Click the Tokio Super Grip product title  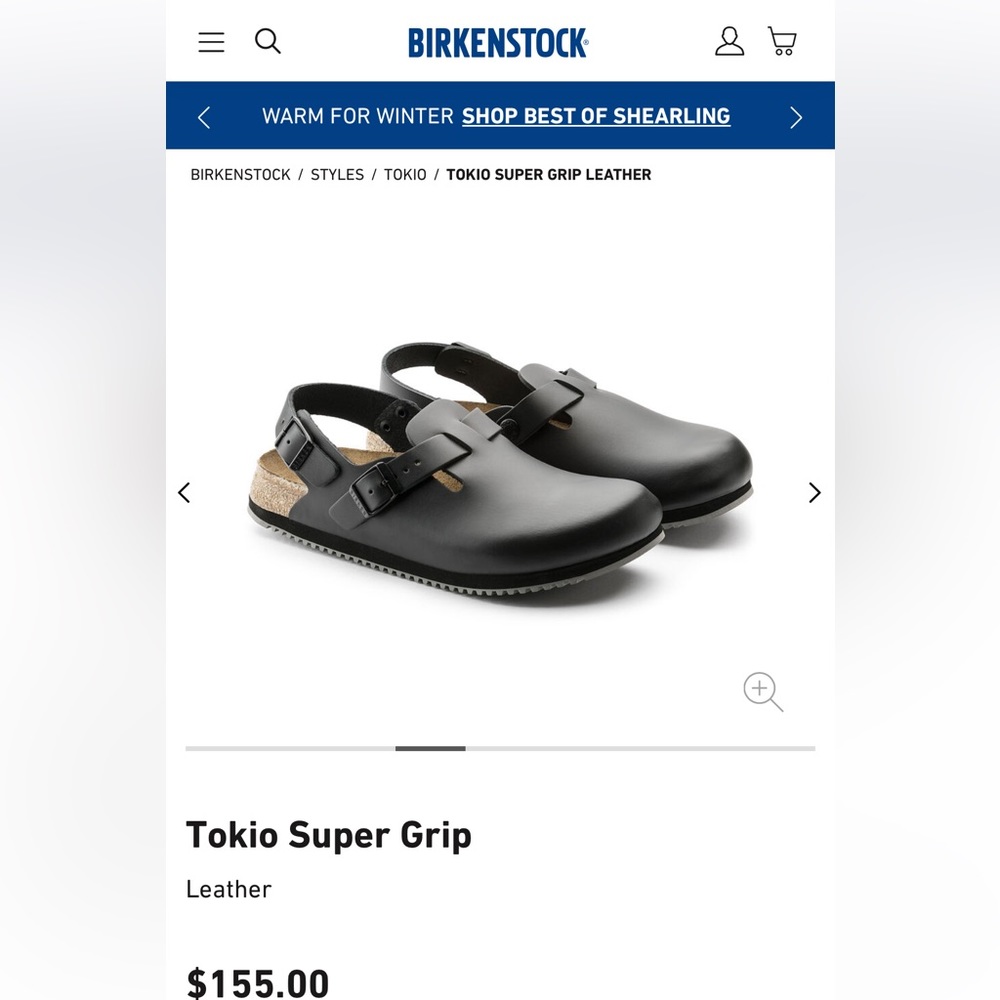329,835
